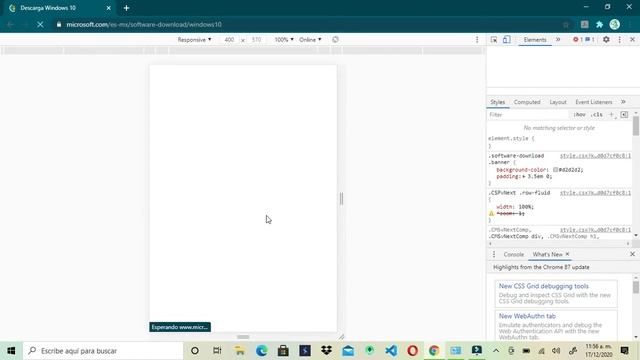Open the drawer three-dot menu
The height and width of the screenshot is (360, 640).
pyautogui.click(x=494, y=254)
